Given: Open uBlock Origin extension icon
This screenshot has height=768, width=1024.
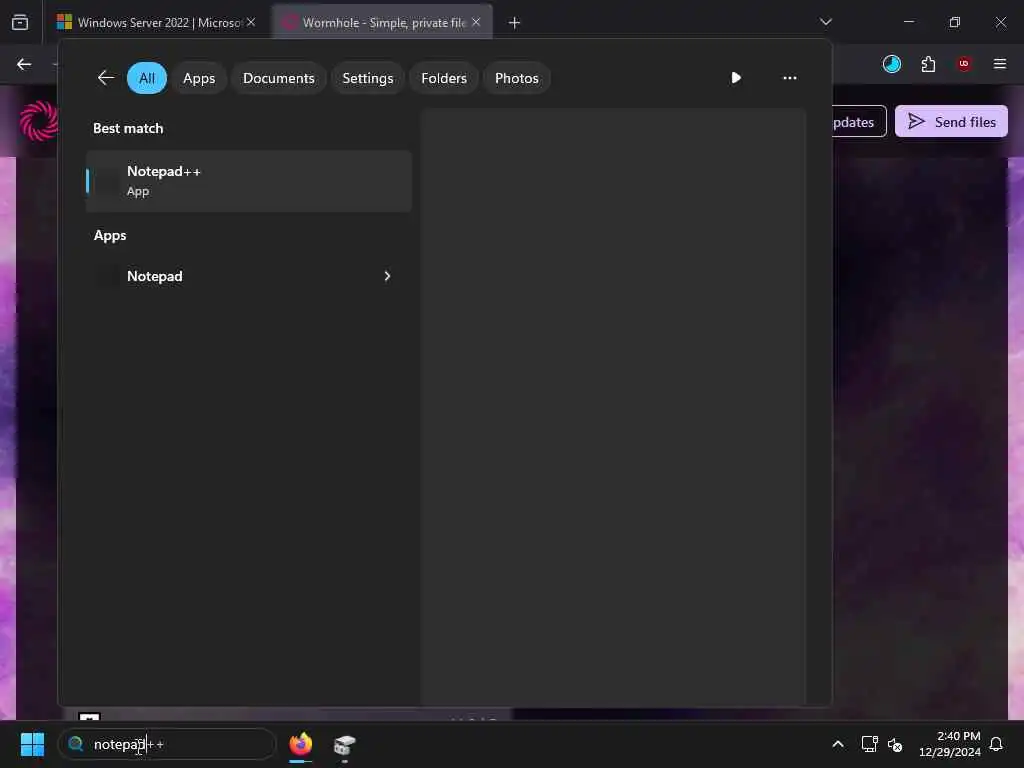Looking at the screenshot, I should pos(964,64).
